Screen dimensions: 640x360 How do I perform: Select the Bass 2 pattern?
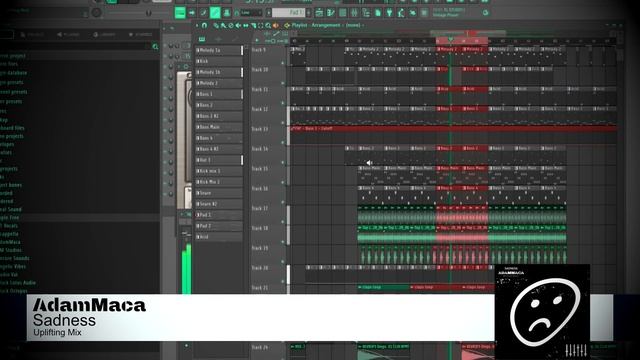(219, 105)
